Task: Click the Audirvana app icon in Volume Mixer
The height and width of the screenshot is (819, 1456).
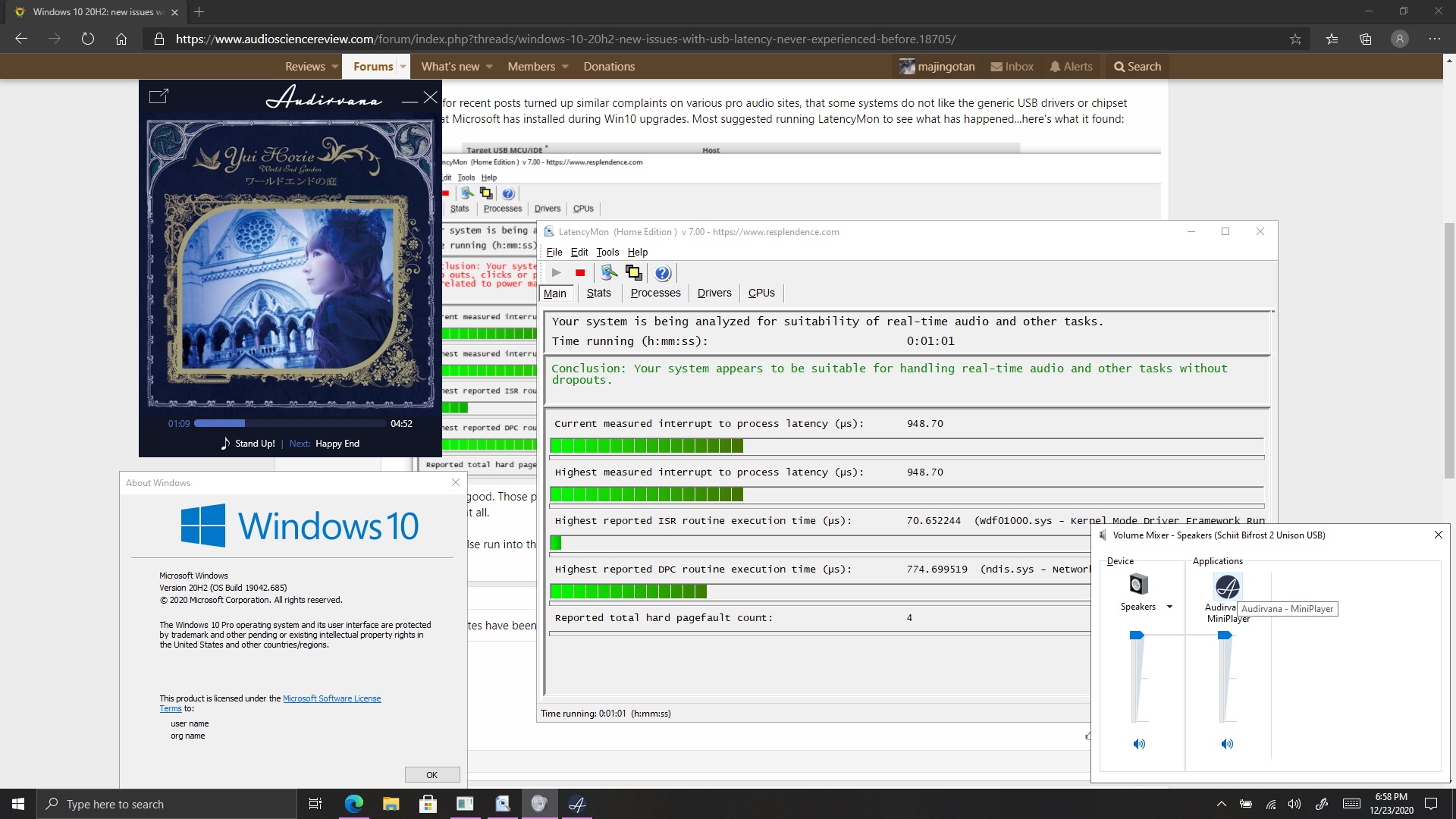Action: pyautogui.click(x=1228, y=586)
